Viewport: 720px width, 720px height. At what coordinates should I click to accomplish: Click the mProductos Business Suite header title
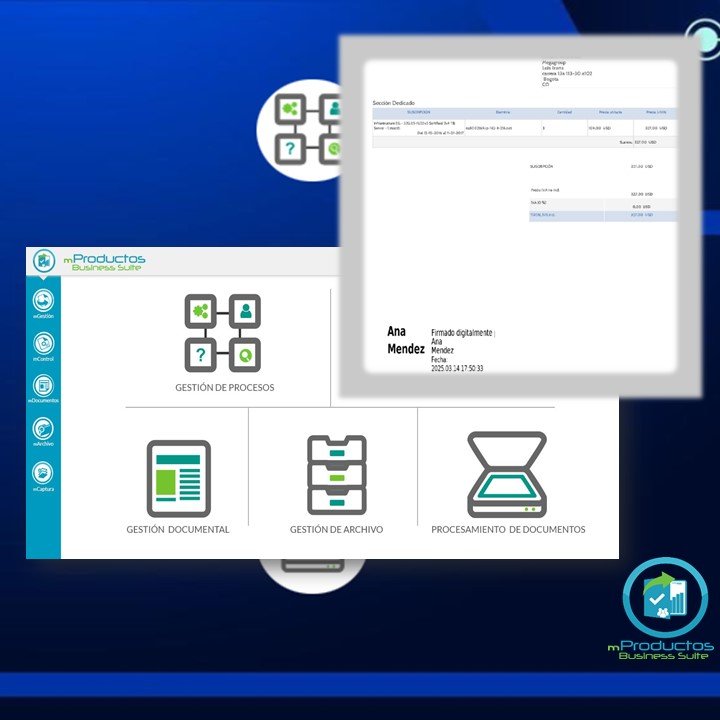pos(103,262)
